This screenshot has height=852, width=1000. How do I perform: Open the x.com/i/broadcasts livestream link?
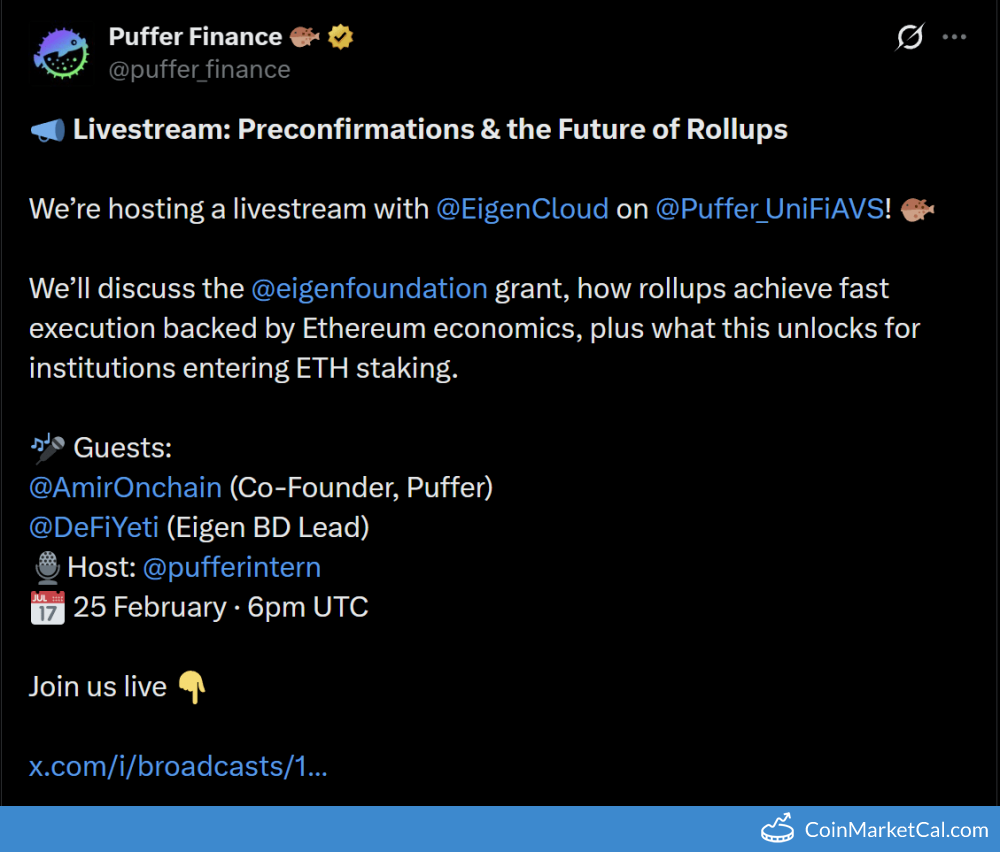click(x=178, y=766)
